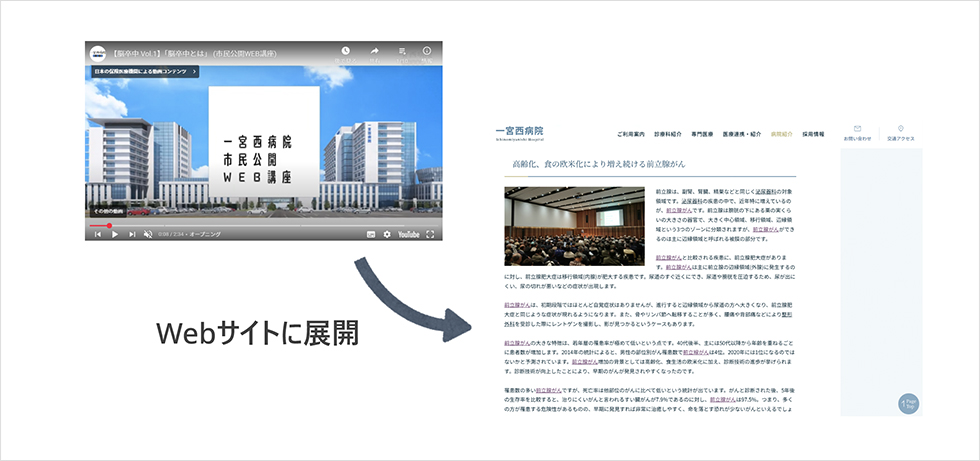Share the video using arrow icon

(374, 52)
